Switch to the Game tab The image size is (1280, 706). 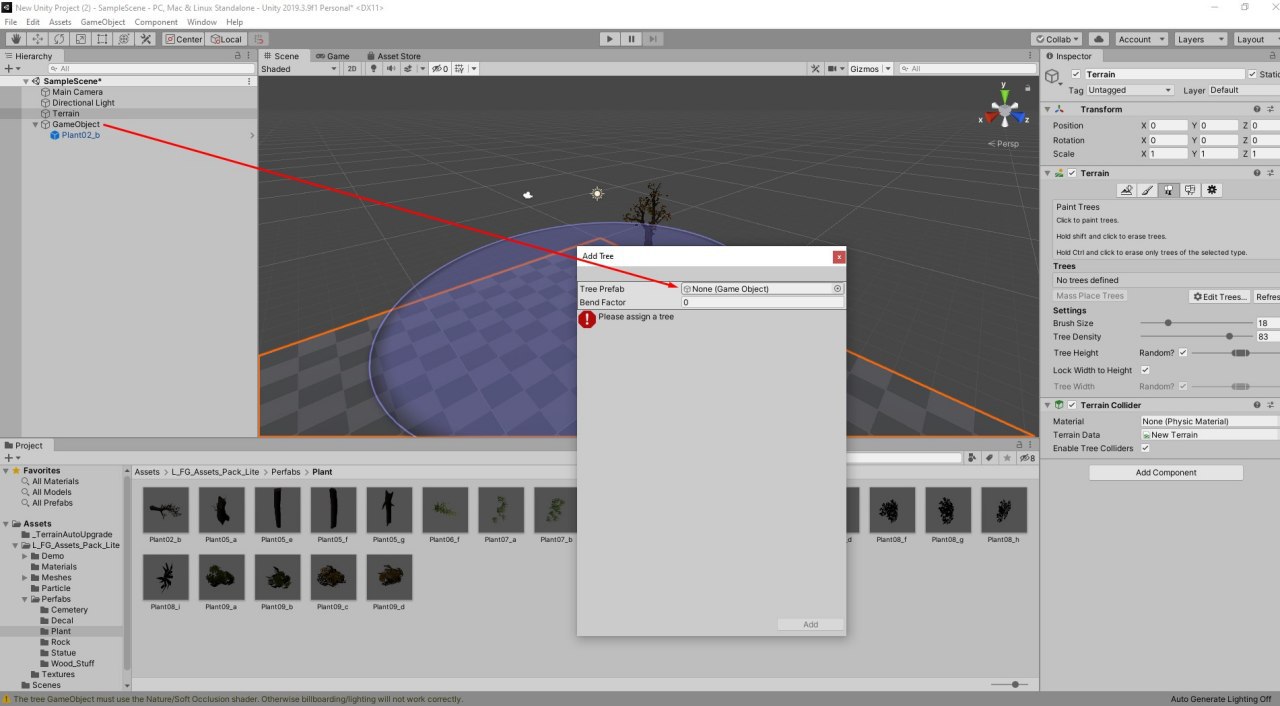332,56
